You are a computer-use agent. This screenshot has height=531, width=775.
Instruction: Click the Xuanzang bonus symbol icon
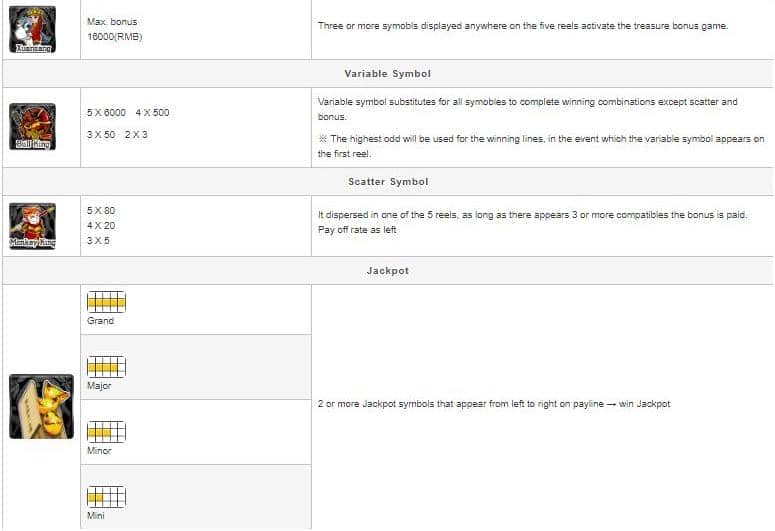coord(33,29)
